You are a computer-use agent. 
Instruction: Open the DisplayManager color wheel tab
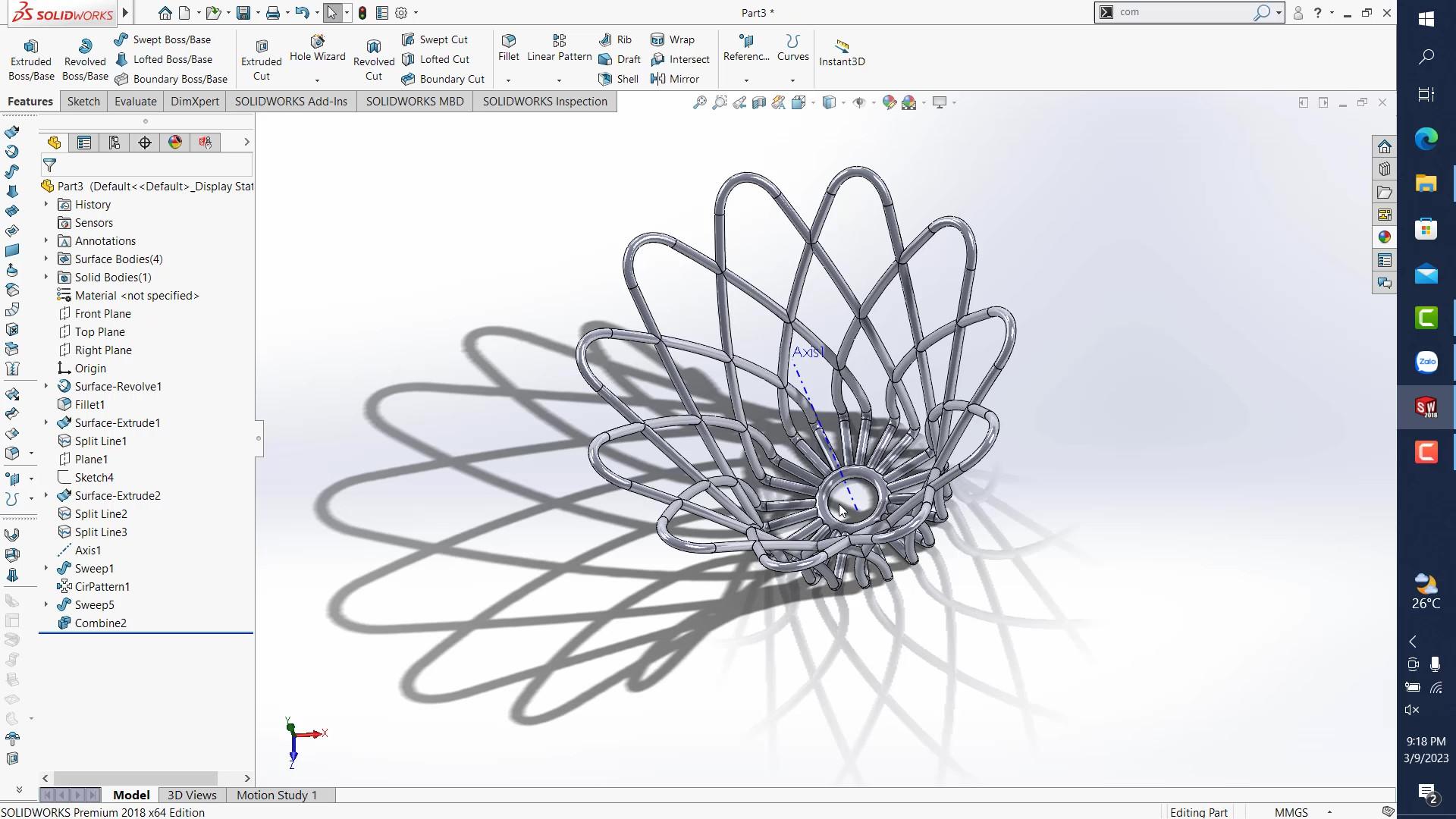175,143
